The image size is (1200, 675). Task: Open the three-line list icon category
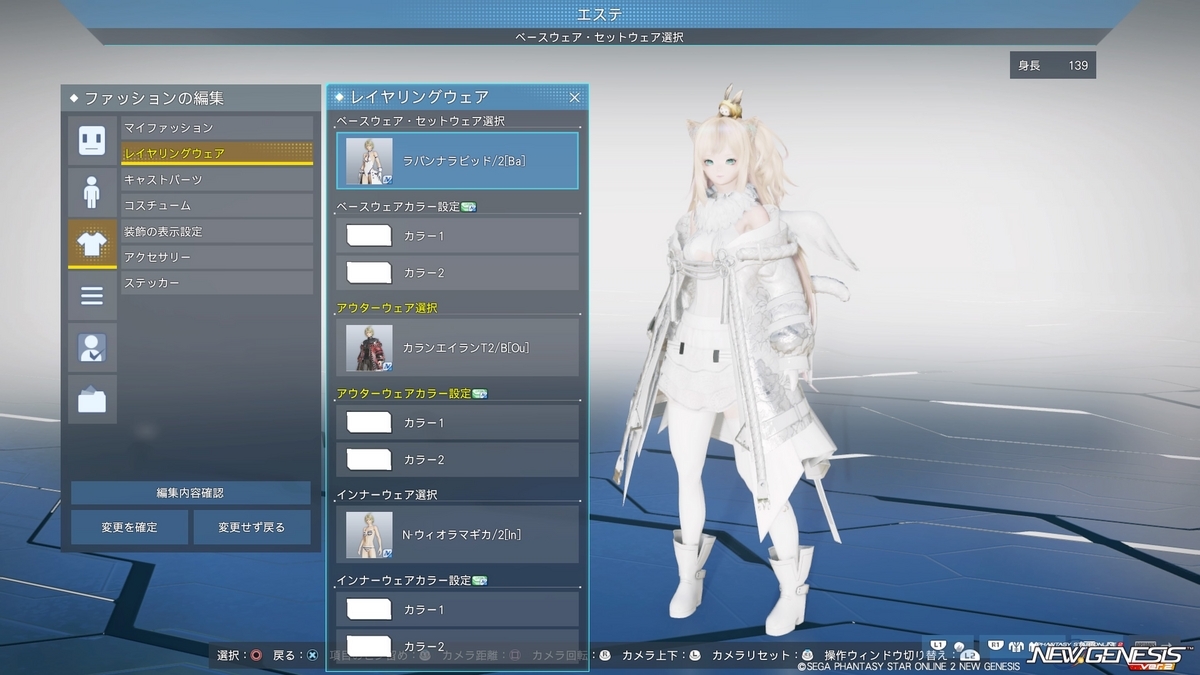click(x=92, y=296)
